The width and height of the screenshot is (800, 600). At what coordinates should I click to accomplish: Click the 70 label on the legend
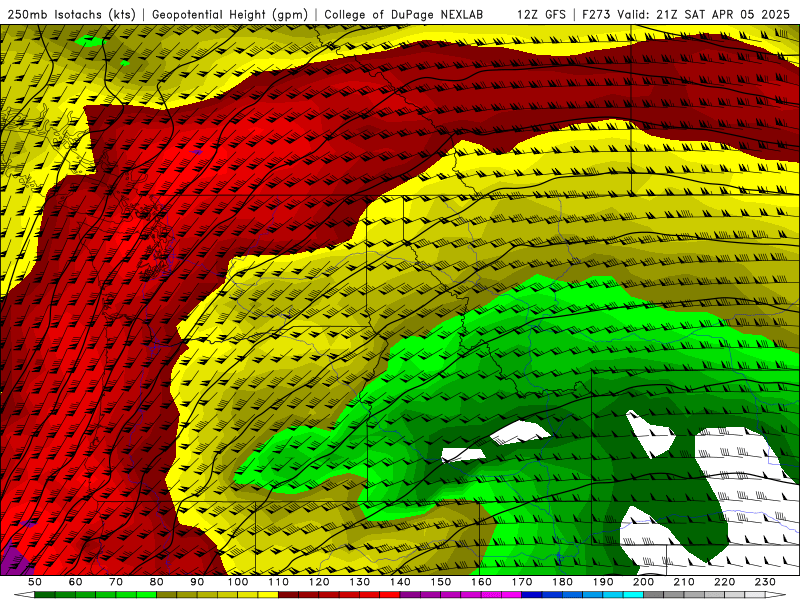pos(116,582)
